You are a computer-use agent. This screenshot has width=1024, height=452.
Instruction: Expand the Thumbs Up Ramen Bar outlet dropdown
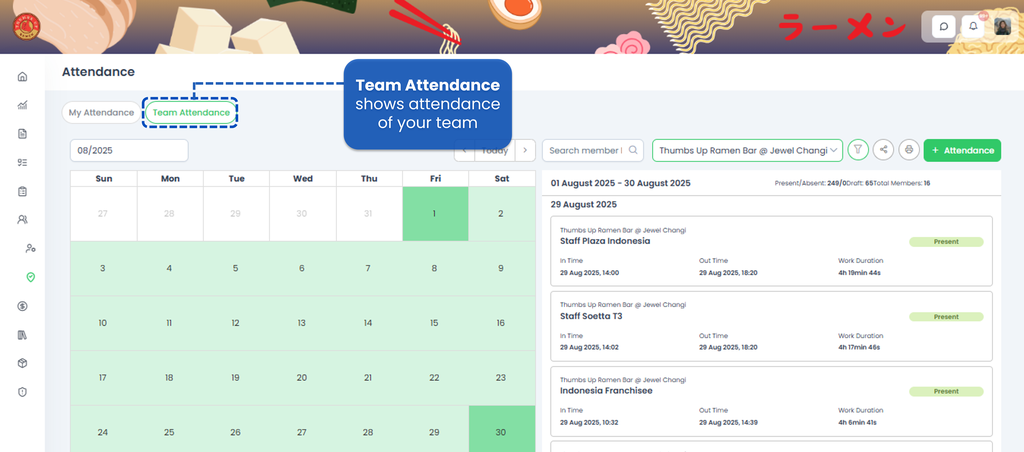click(x=747, y=150)
